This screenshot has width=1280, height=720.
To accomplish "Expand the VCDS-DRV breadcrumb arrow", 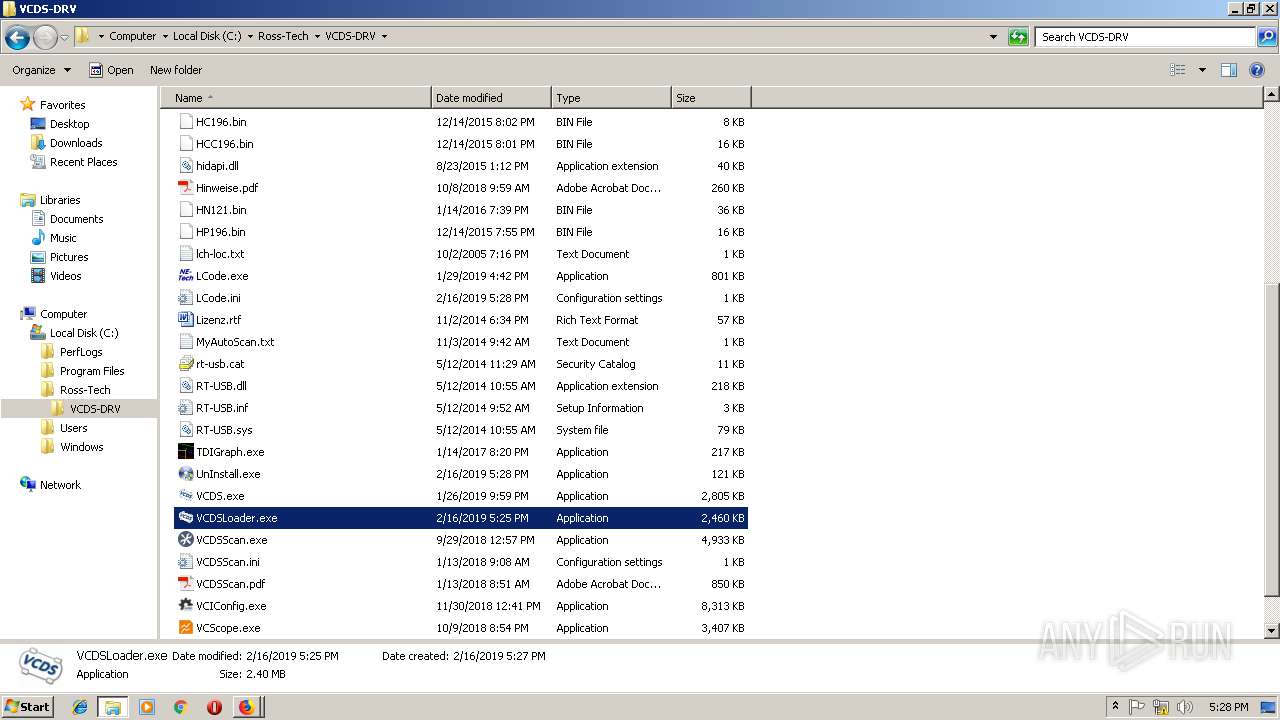I will (x=384, y=37).
